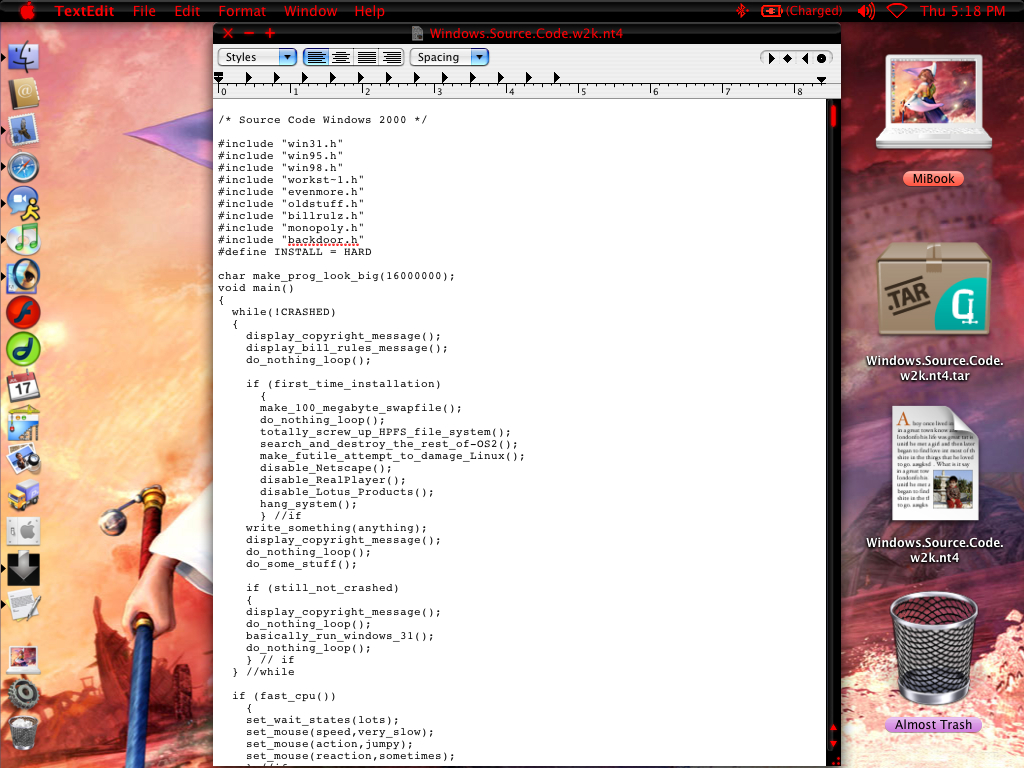Screen dimensions: 1024x768
Task: Set paragraph alignment to justified
Action: [x=366, y=57]
